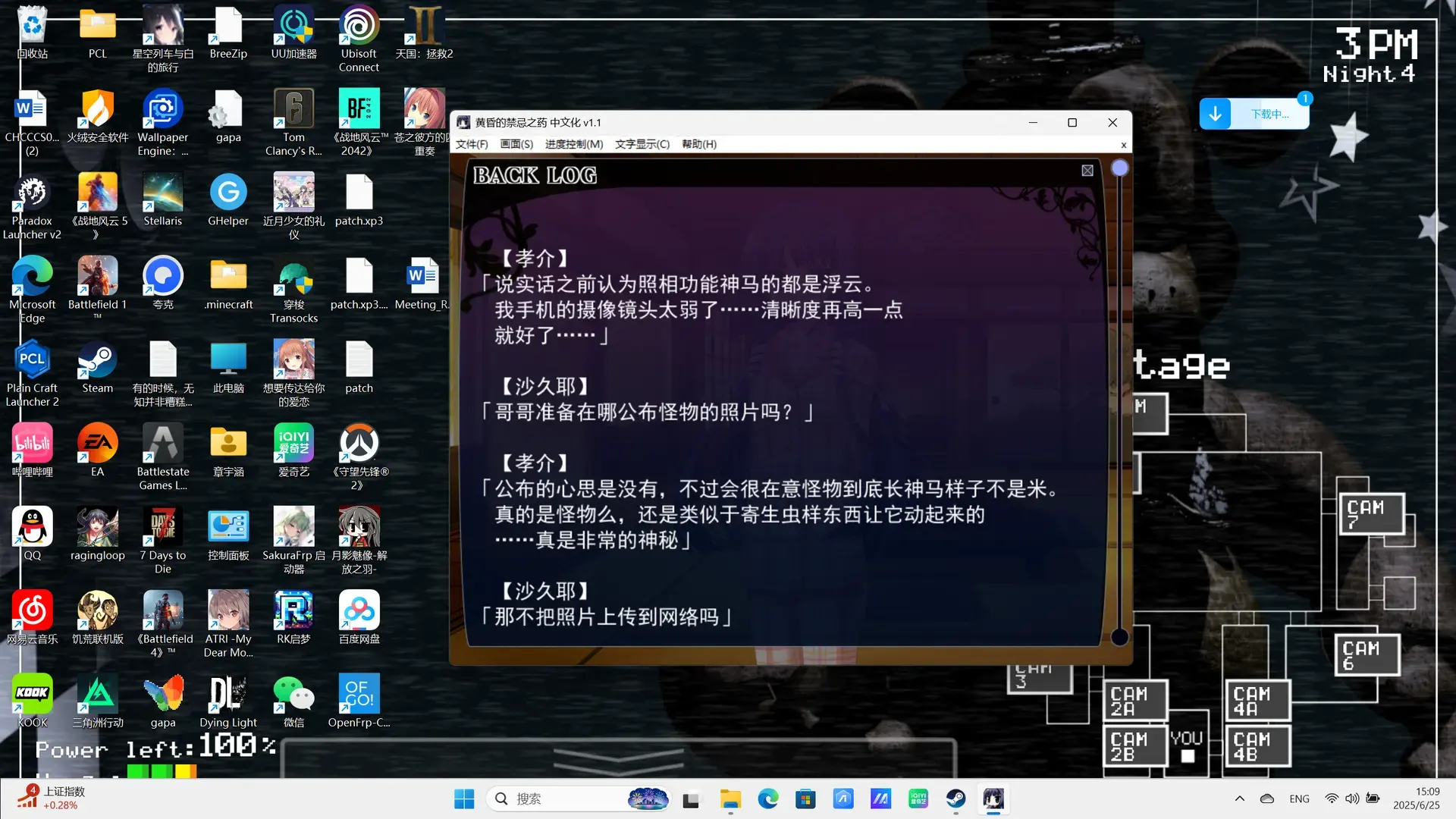Open the 文件(F) menu
Image resolution: width=1456 pixels, height=819 pixels.
[471, 144]
